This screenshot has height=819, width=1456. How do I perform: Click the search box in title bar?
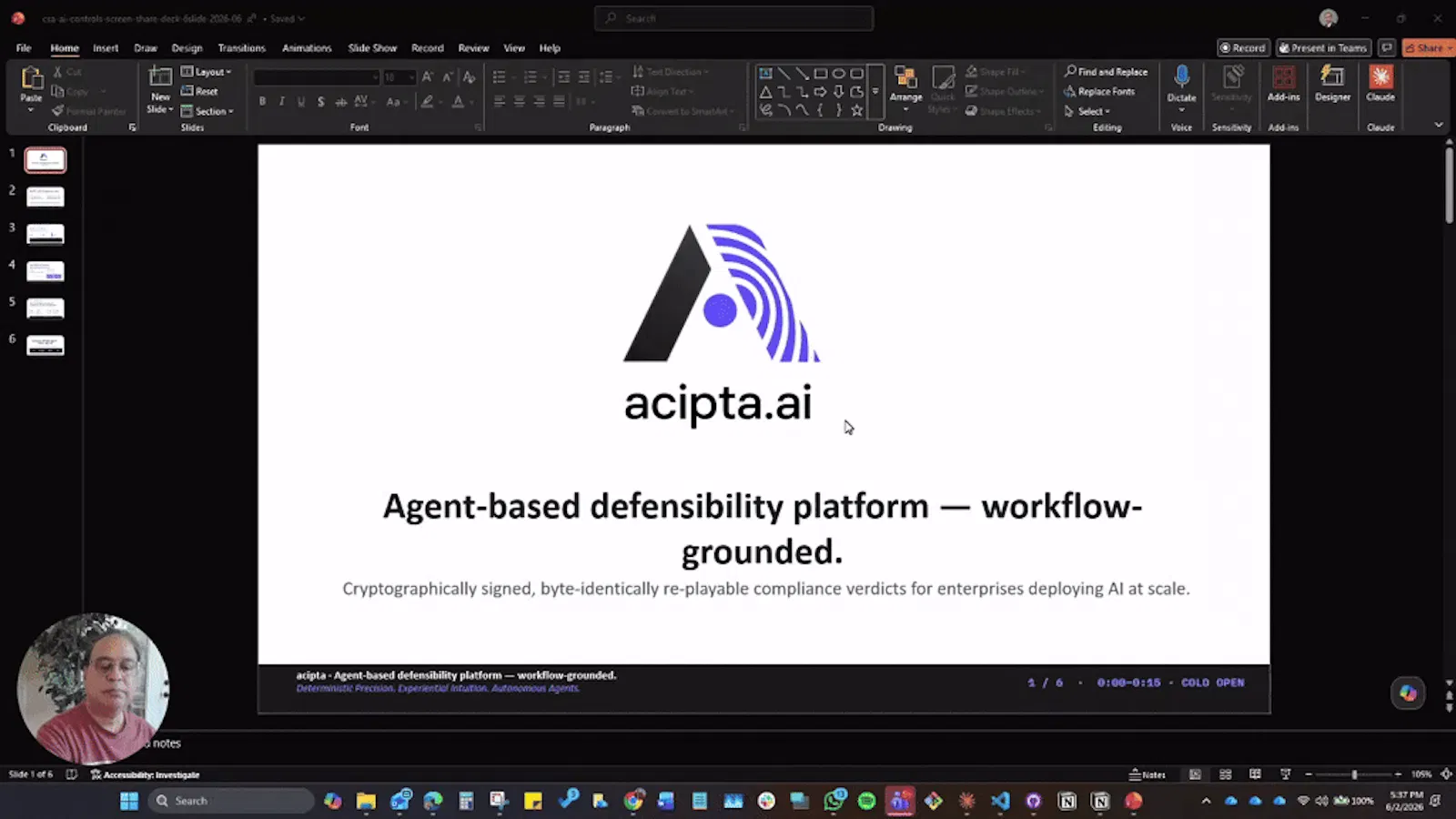(734, 18)
